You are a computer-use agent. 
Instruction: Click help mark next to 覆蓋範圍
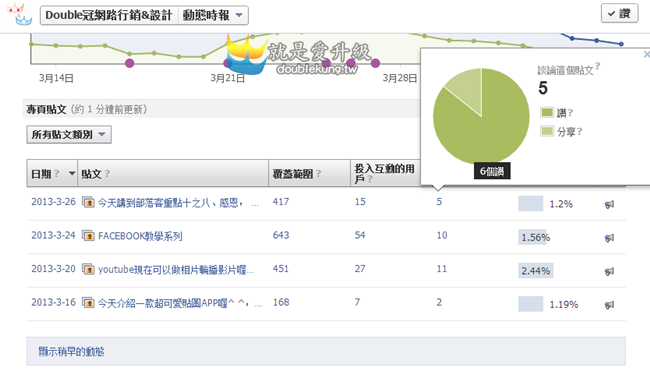318,173
